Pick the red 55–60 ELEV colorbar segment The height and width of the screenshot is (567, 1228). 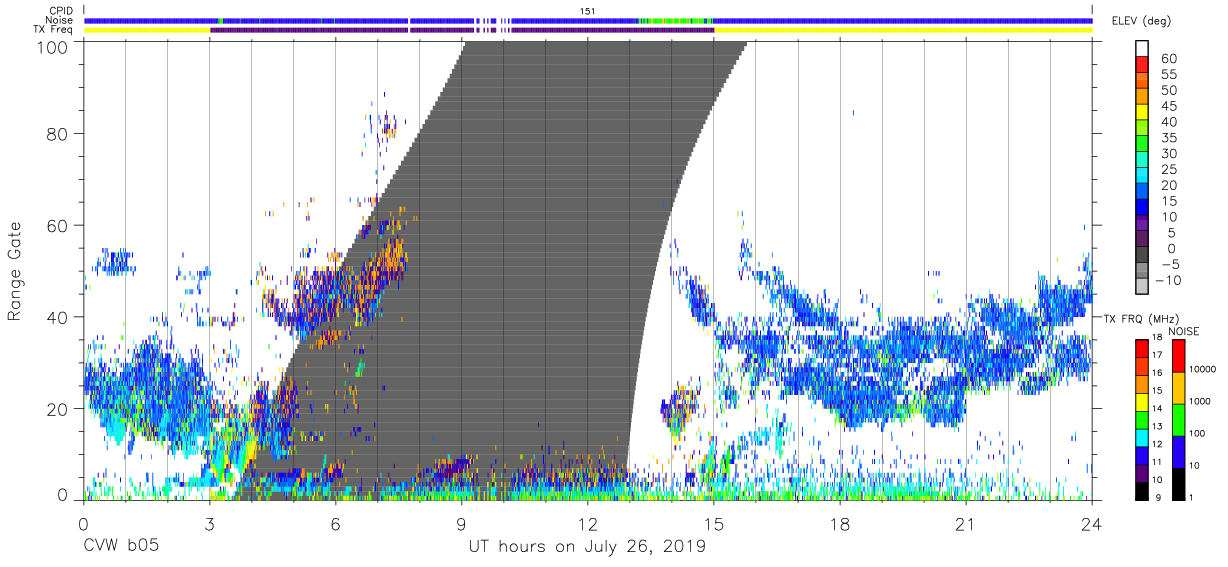pyautogui.click(x=1143, y=66)
